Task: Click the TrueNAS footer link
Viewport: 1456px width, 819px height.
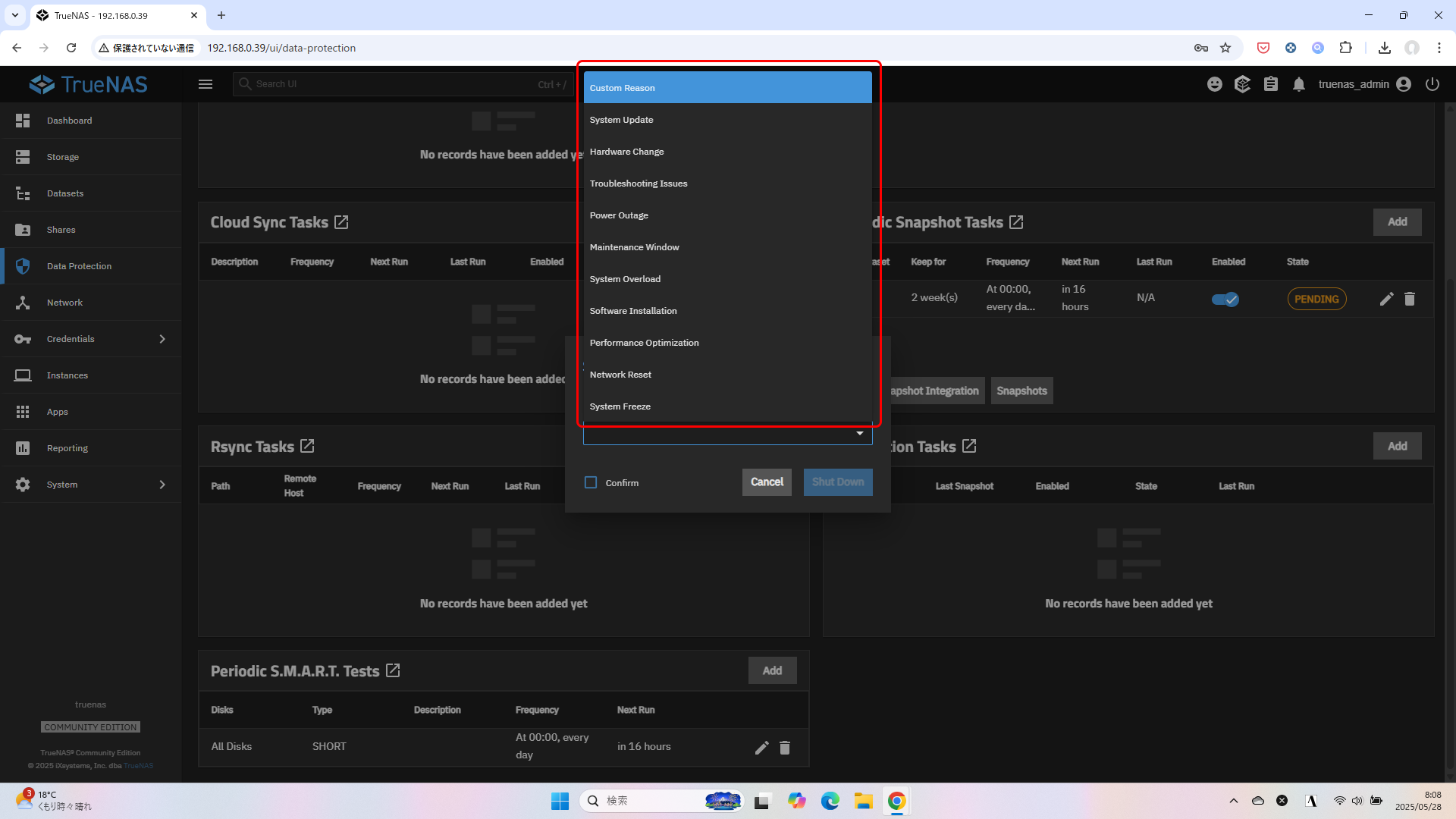Action: [138, 766]
